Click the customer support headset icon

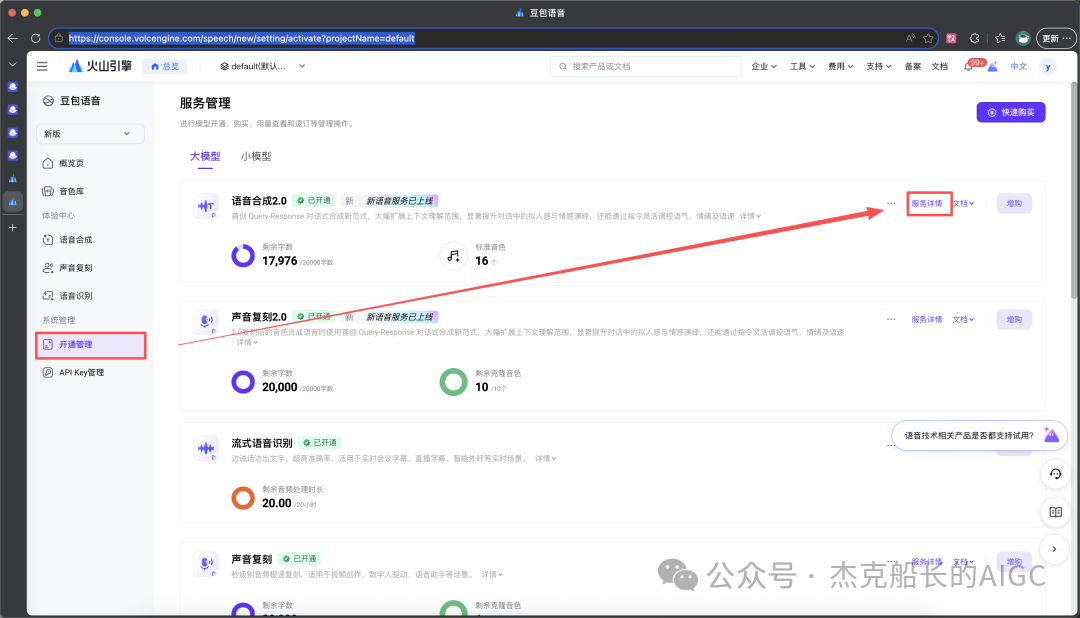[1055, 474]
